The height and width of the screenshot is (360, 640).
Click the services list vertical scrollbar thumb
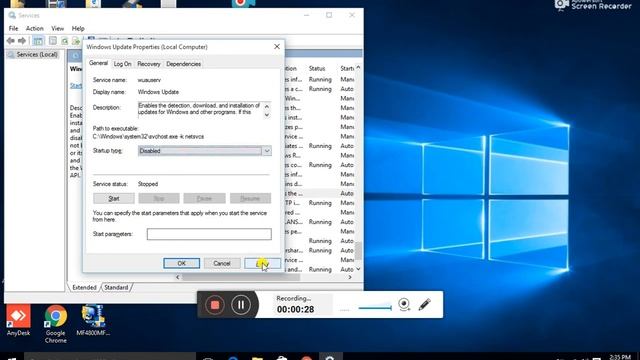pyautogui.click(x=358, y=251)
